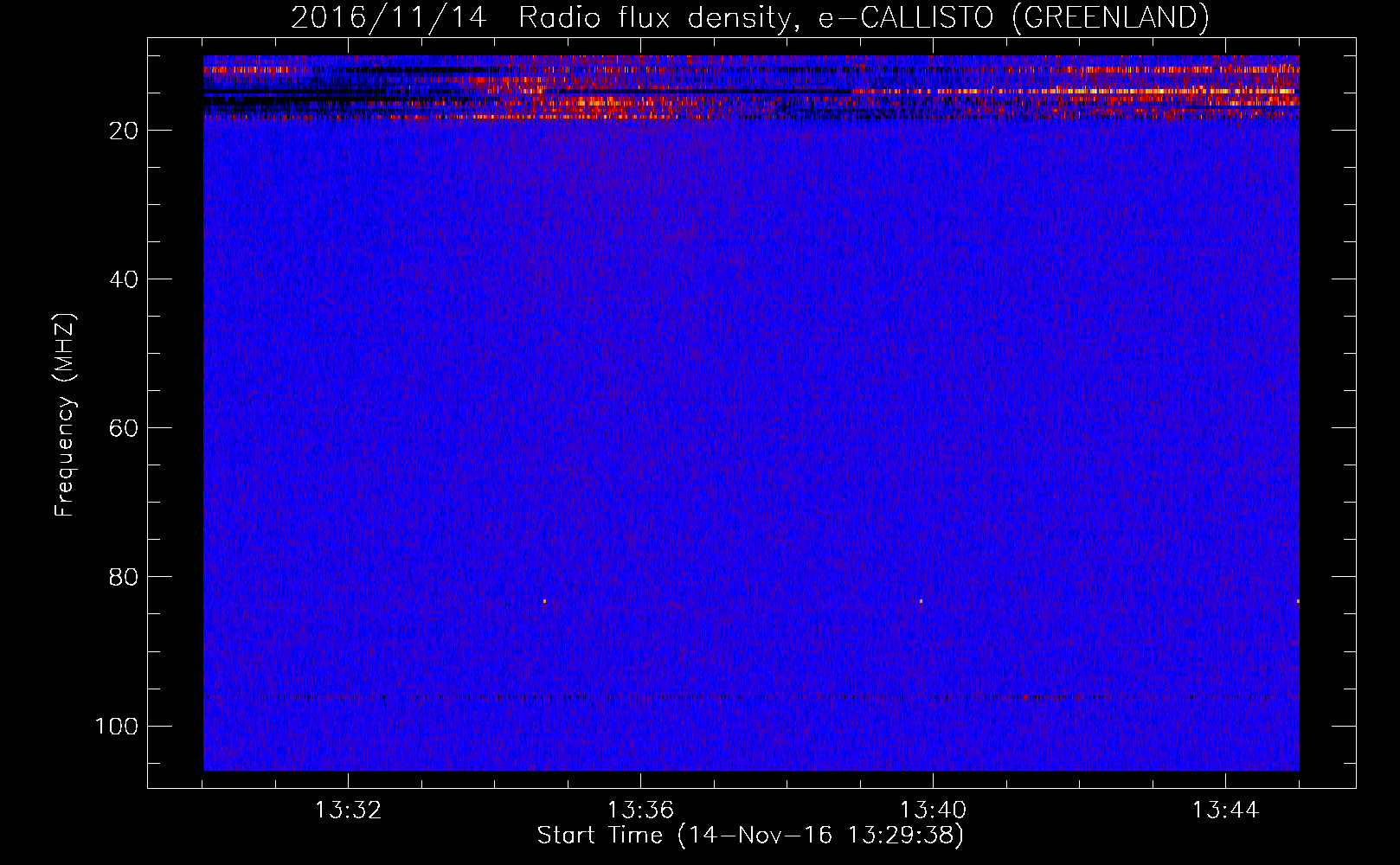The width and height of the screenshot is (1400, 865).
Task: Click the 'Start Time (14-Nov-16 13:29:38)' x-axis label
Action: (750, 836)
